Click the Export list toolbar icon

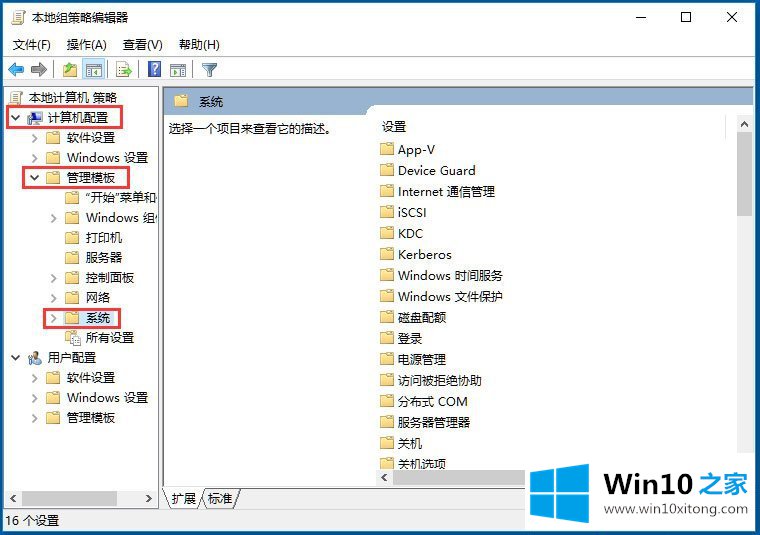124,70
